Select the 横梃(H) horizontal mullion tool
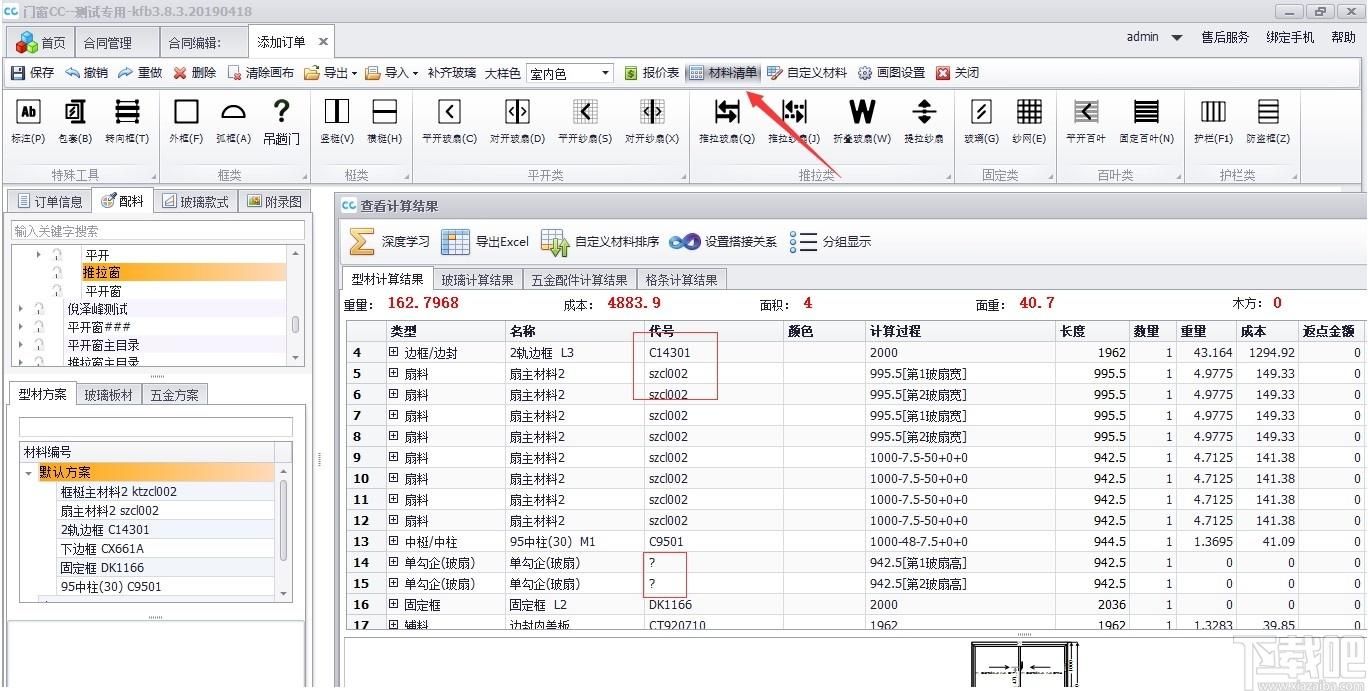 [x=385, y=122]
